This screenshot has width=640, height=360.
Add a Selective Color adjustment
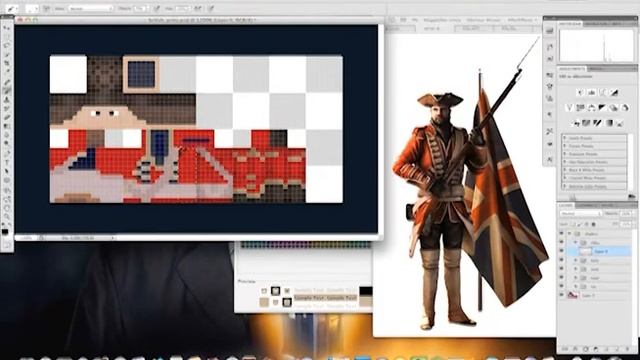pos(620,123)
